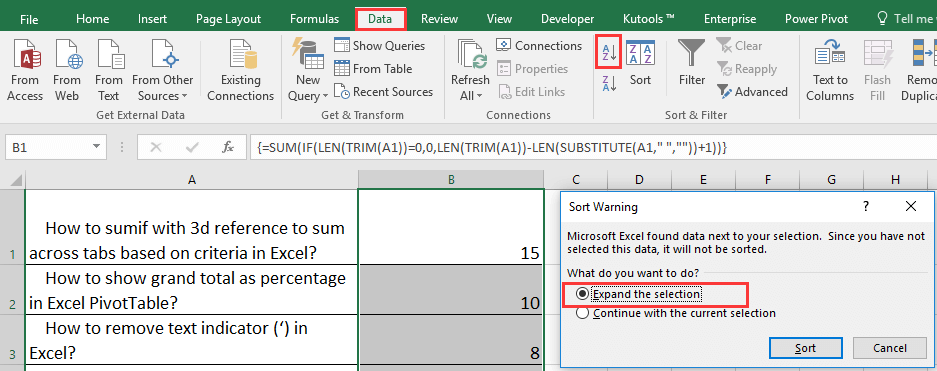This screenshot has height=371, width=937.
Task: Click cell B2 containing 10
Action: point(451,290)
